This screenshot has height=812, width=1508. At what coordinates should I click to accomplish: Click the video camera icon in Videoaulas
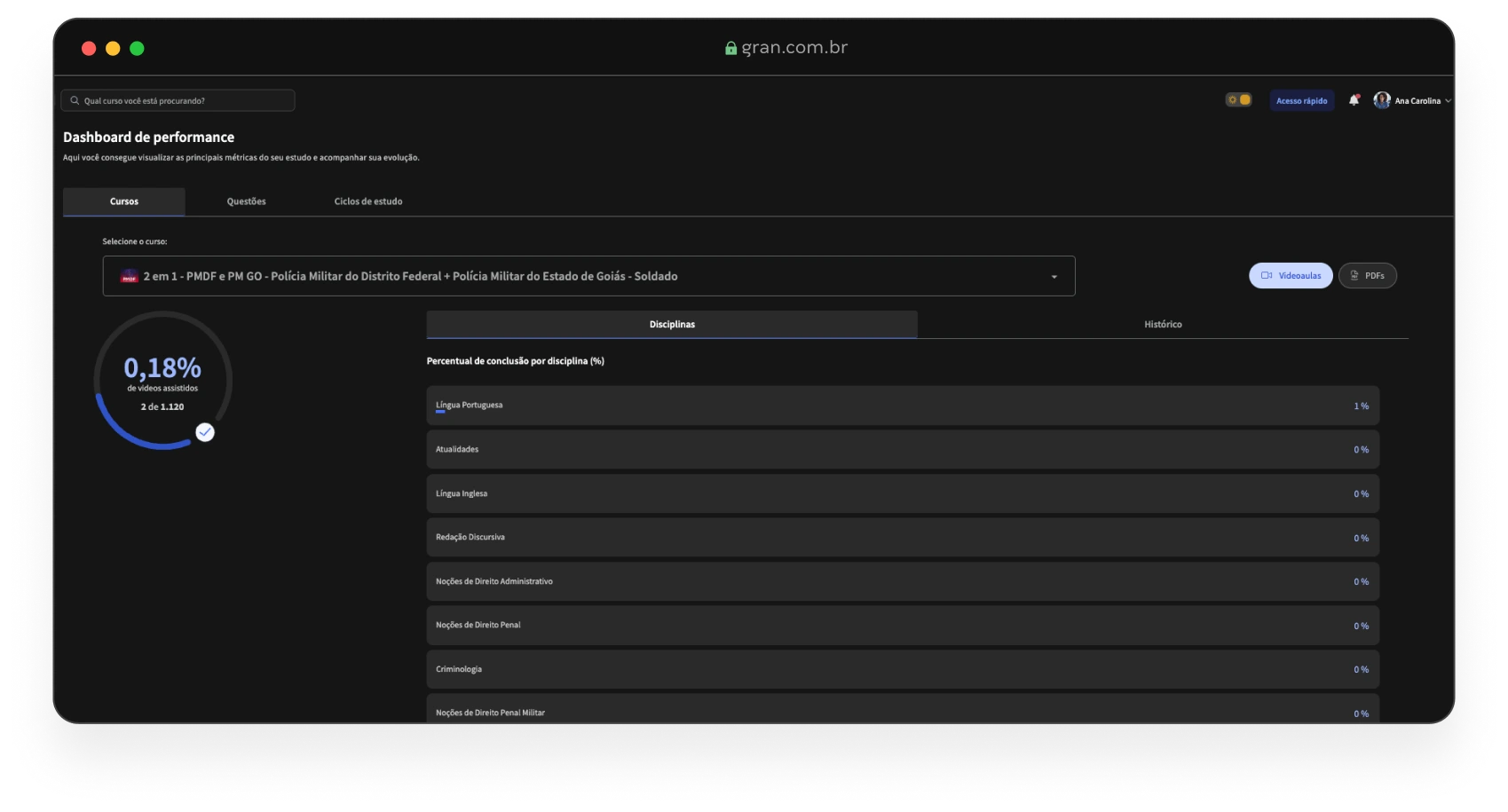point(1267,275)
